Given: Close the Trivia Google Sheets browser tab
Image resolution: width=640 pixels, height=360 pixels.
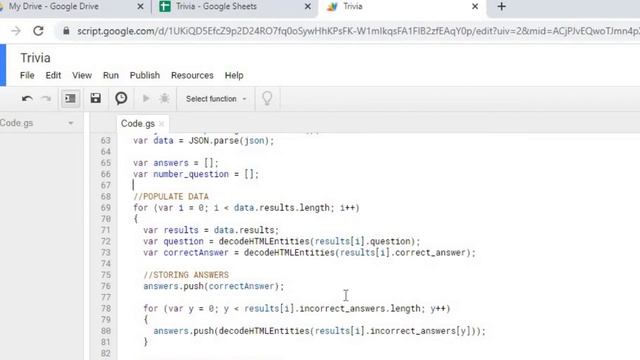Looking at the screenshot, I should [308, 7].
